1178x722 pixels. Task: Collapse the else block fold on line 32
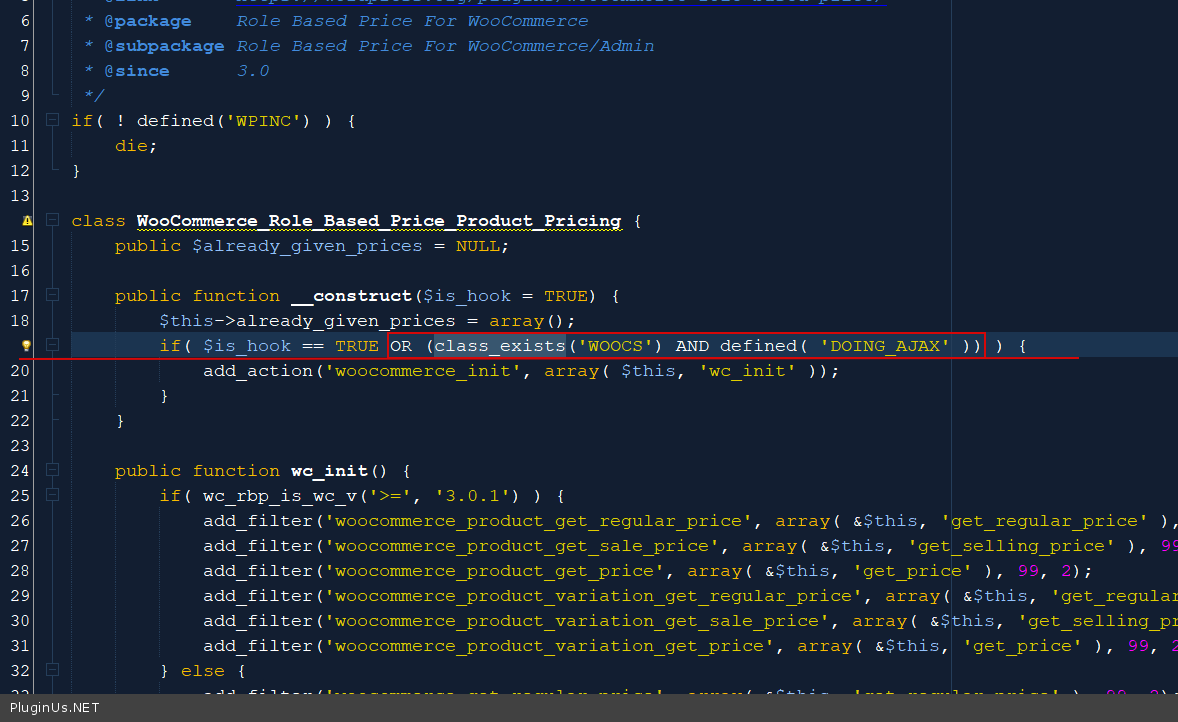click(x=53, y=670)
